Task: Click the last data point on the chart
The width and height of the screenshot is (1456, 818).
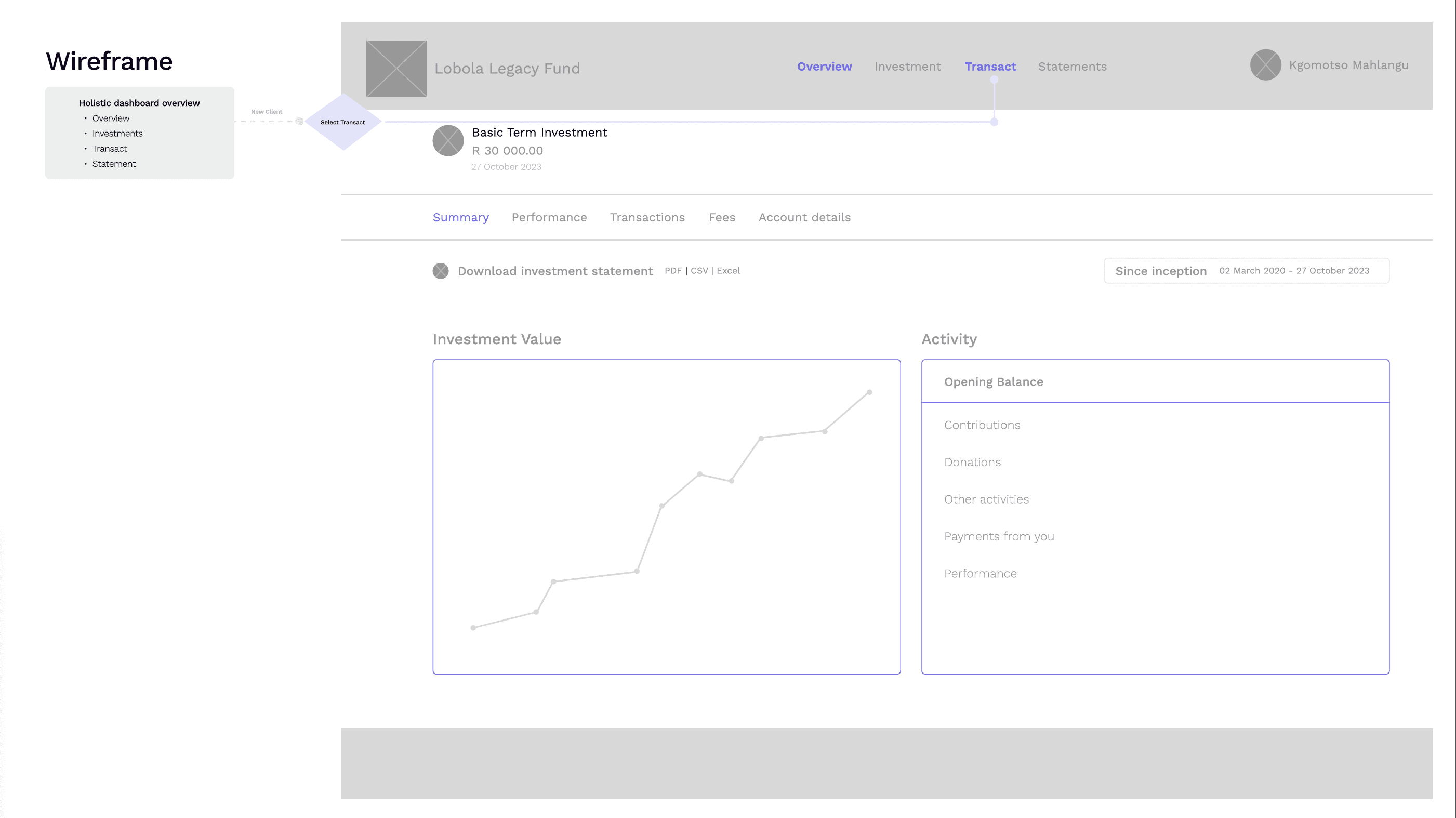Action: [x=869, y=392]
